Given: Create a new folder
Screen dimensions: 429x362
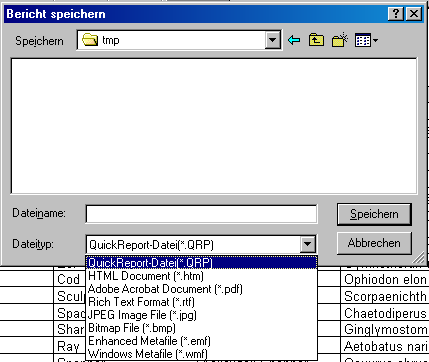Looking at the screenshot, I should pos(340,40).
